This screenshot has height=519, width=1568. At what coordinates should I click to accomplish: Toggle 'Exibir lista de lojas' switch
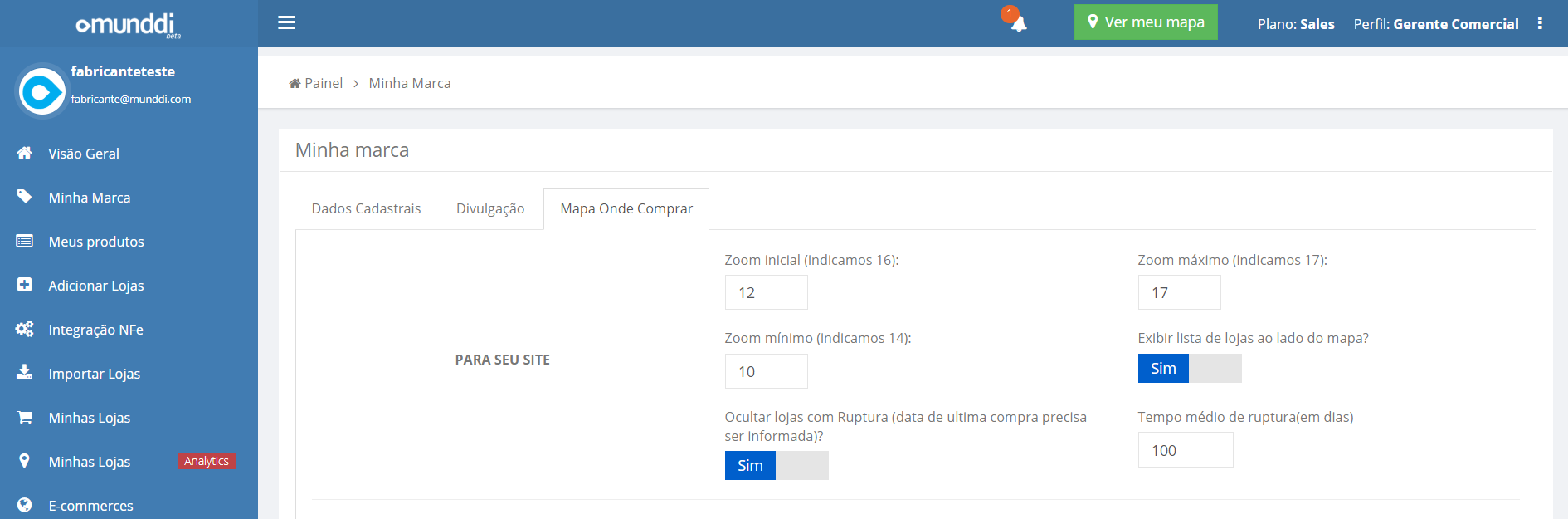click(x=1189, y=369)
